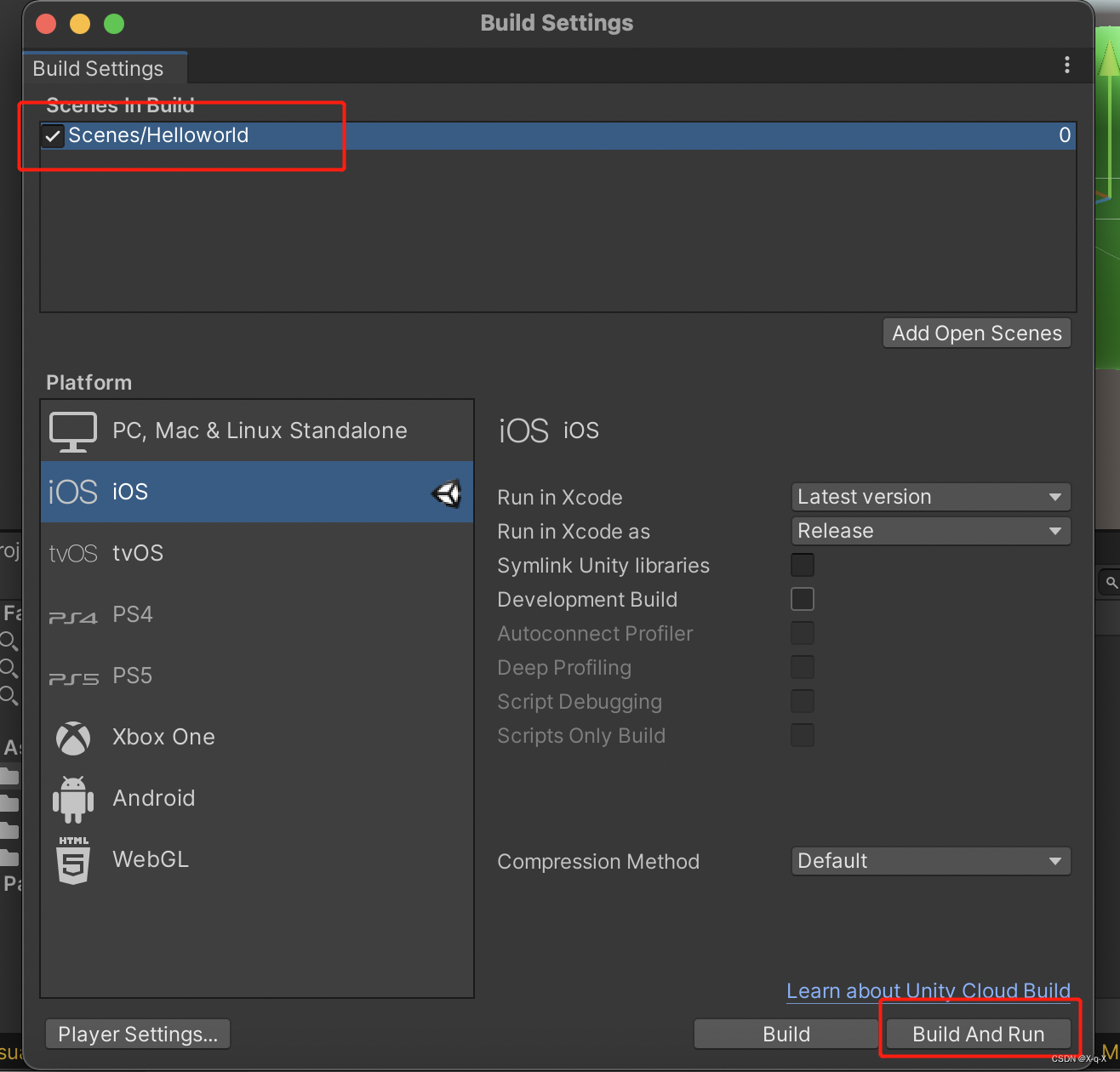The image size is (1120, 1072).
Task: Select the Scenes/Helloworld scene row
Action: click(x=558, y=136)
